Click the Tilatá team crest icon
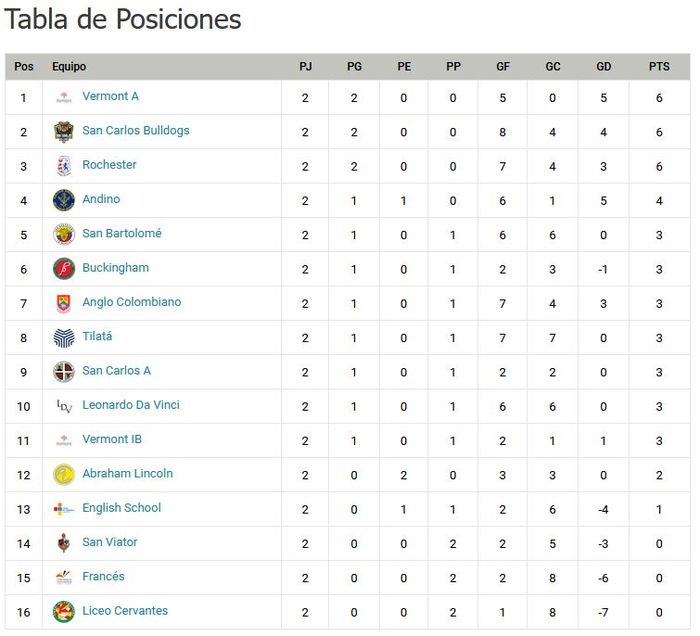 (64, 337)
